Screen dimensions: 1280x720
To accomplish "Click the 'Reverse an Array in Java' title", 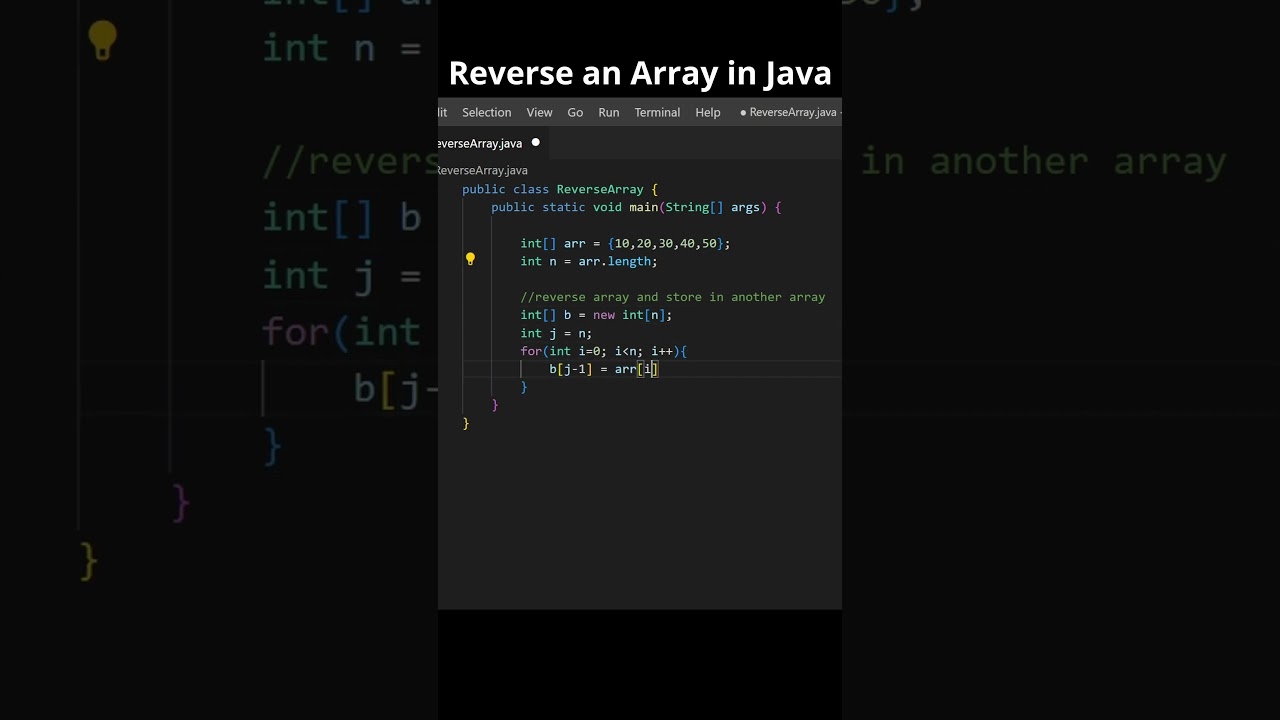I will tap(640, 73).
